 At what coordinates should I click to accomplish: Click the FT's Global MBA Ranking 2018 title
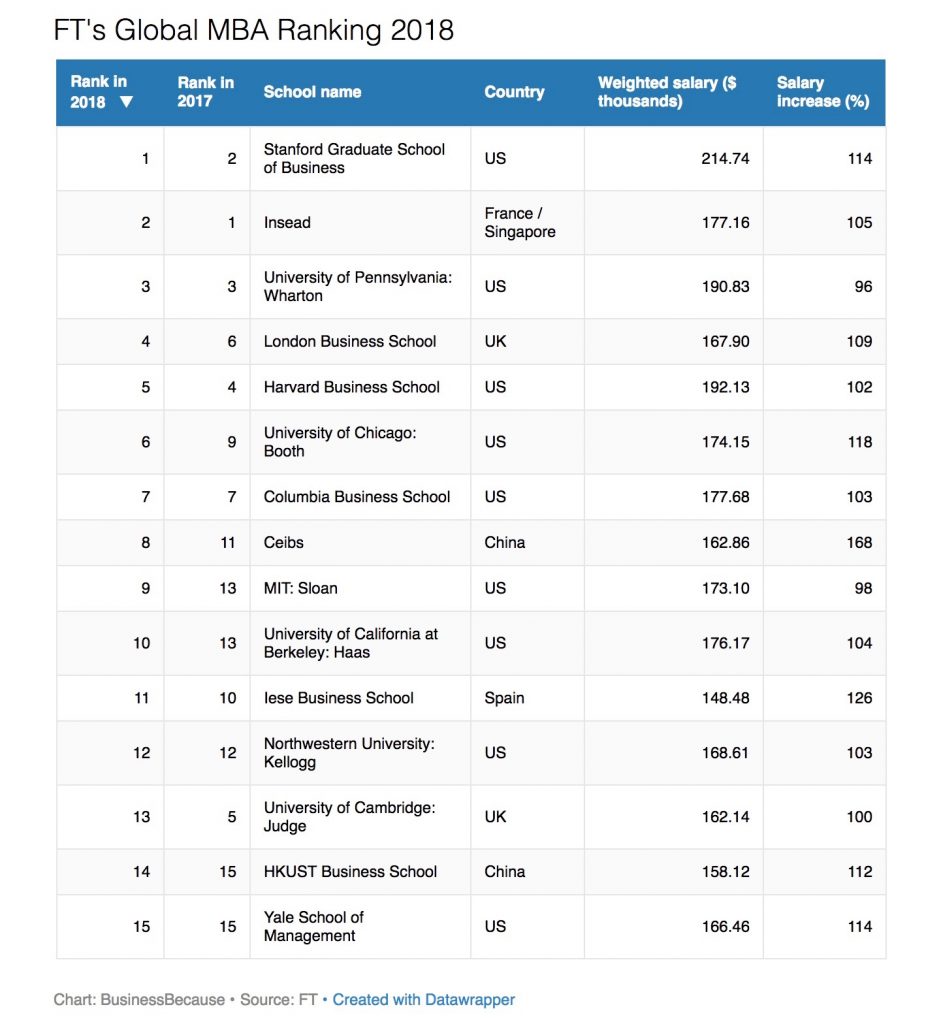pos(254,30)
